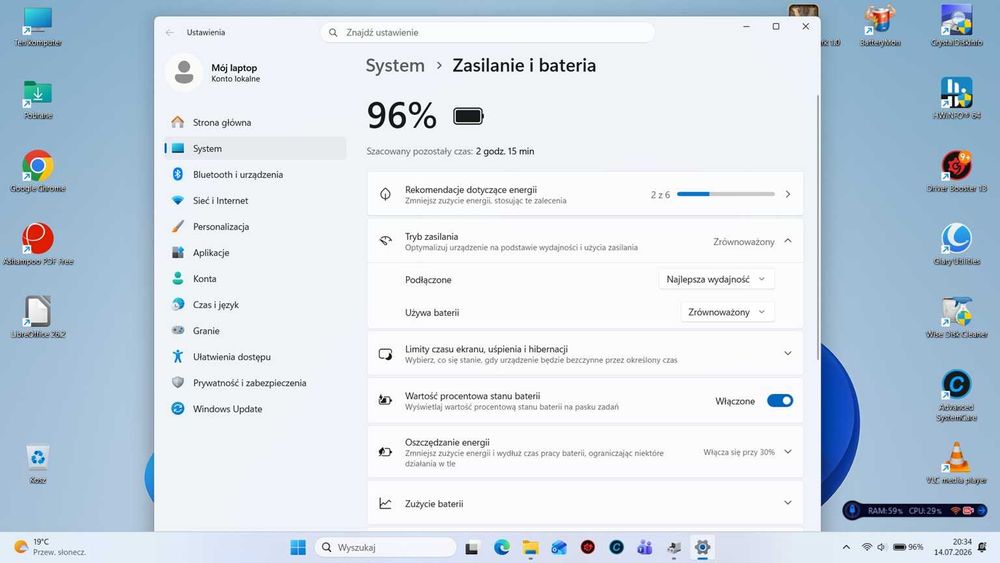
Task: Click the Granie controller icon
Action: click(x=178, y=330)
